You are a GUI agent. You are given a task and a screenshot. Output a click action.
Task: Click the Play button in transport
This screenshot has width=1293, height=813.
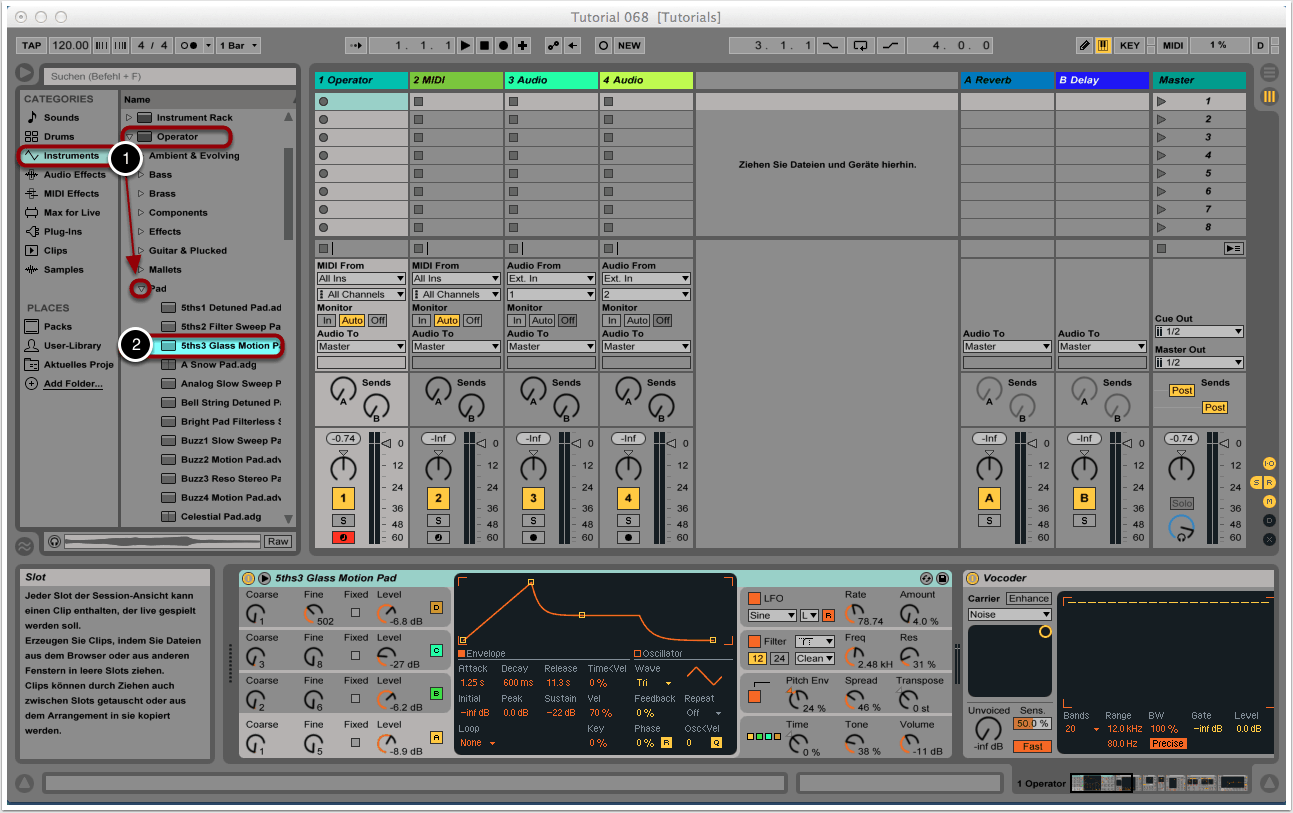point(465,46)
